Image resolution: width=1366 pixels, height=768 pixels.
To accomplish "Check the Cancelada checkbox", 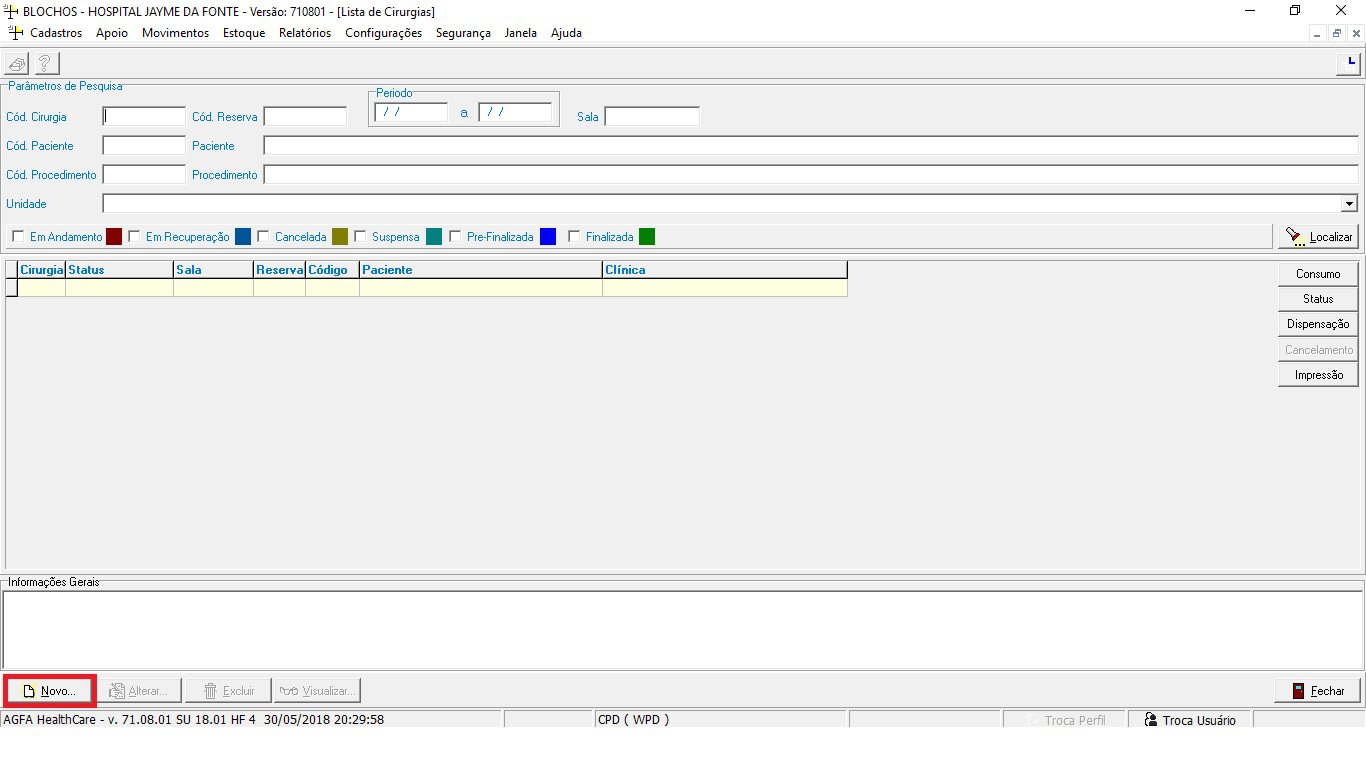I will [x=263, y=237].
